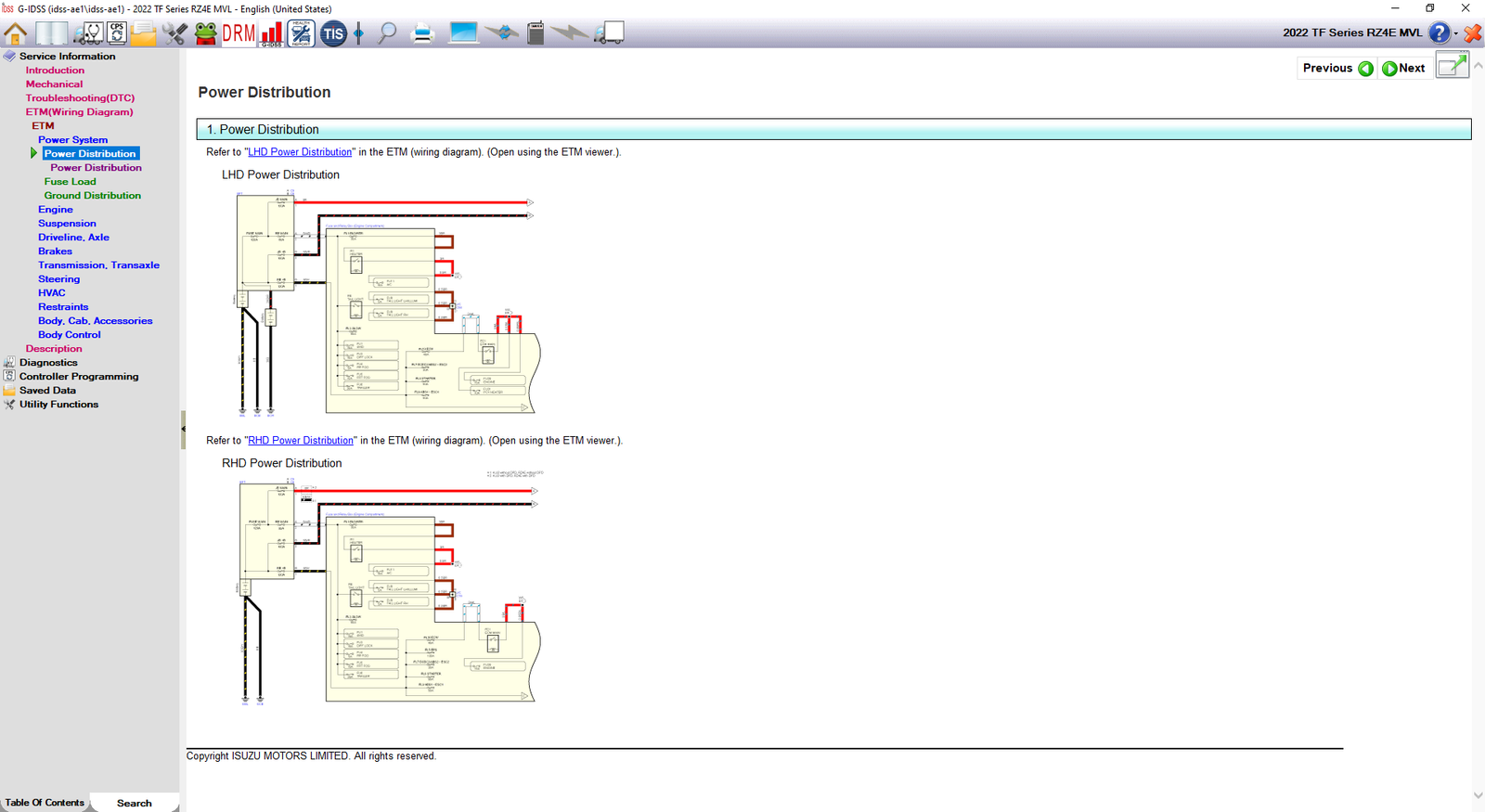Open the Health Report tool icon
This screenshot has height=812, width=1485.
pyautogui.click(x=302, y=34)
